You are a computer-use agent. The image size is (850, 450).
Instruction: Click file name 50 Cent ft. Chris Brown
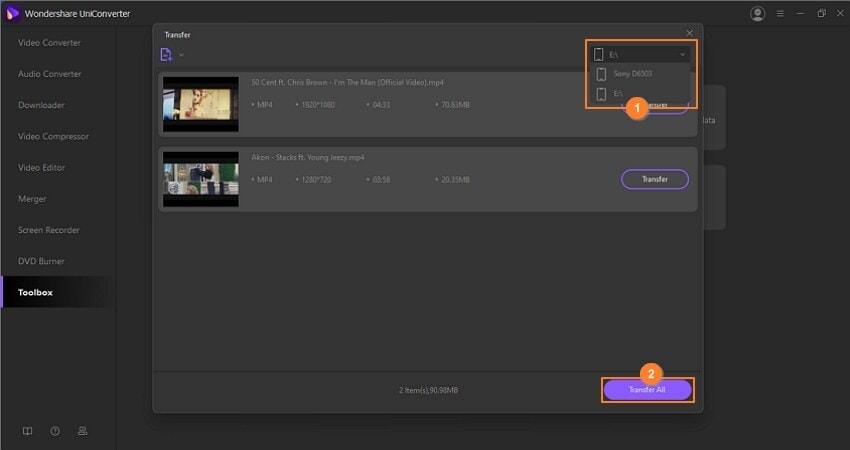(x=347, y=82)
